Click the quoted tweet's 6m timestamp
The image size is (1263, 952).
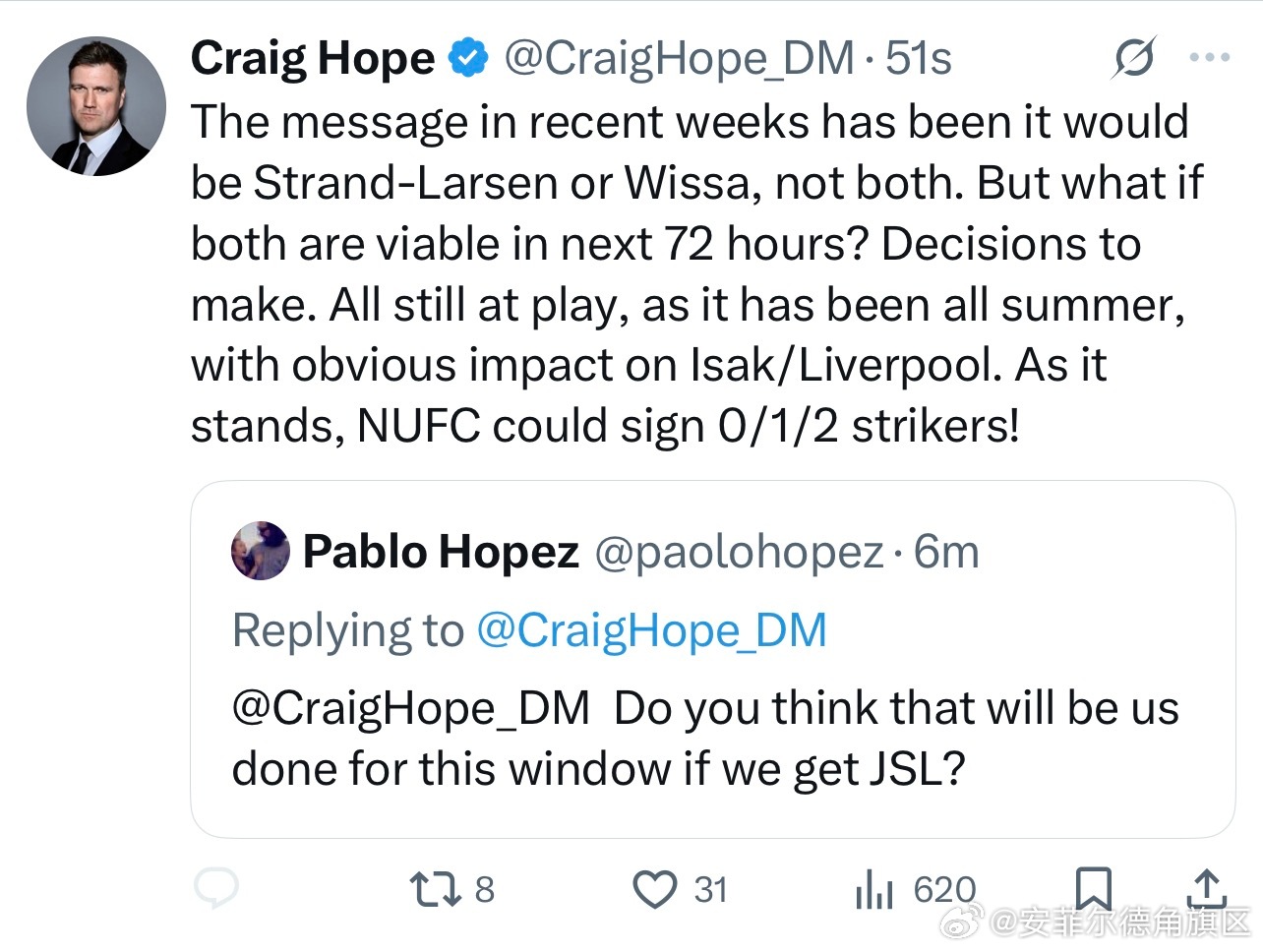946,552
